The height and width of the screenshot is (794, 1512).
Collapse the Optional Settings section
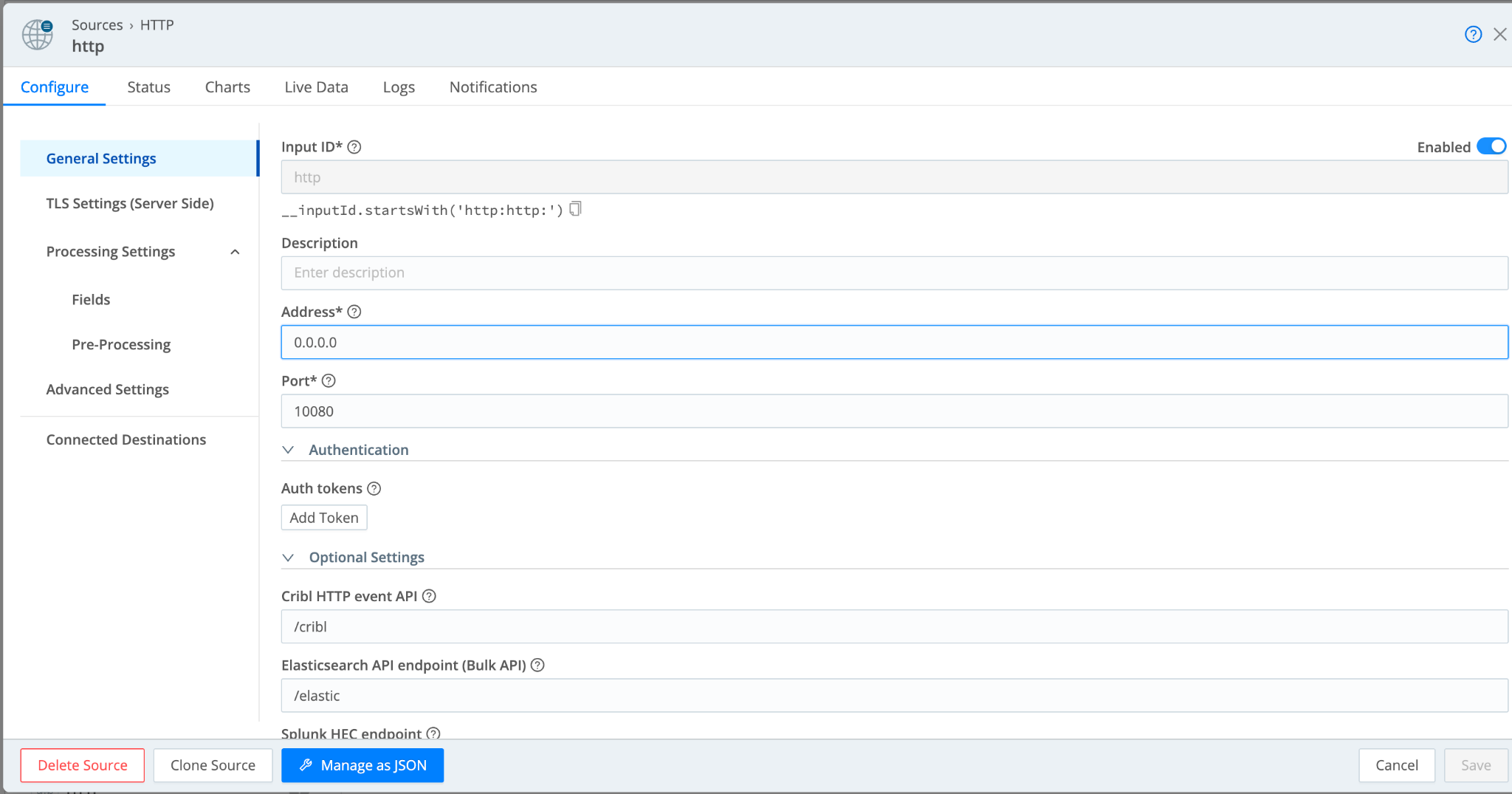click(289, 558)
